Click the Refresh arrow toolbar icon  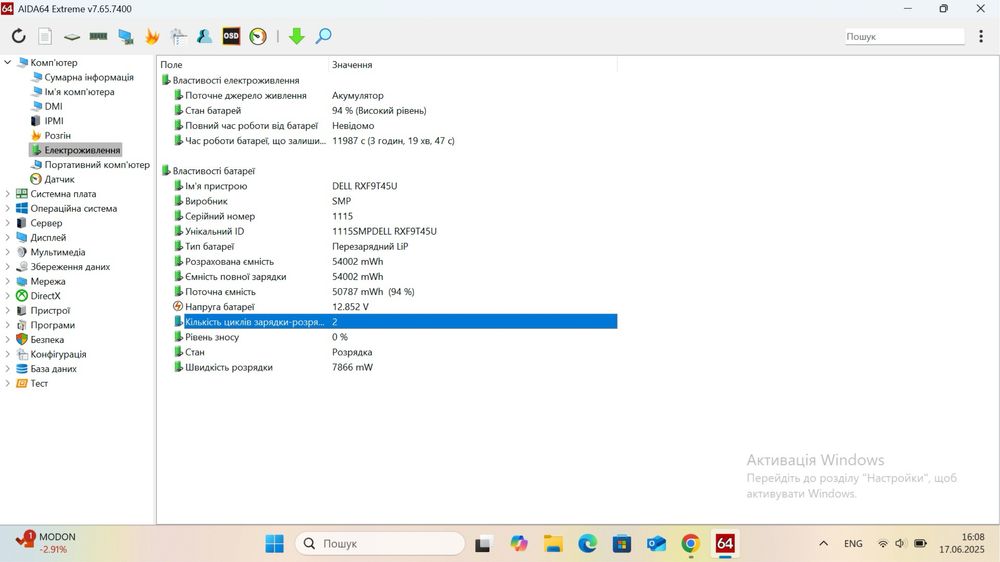click(18, 36)
